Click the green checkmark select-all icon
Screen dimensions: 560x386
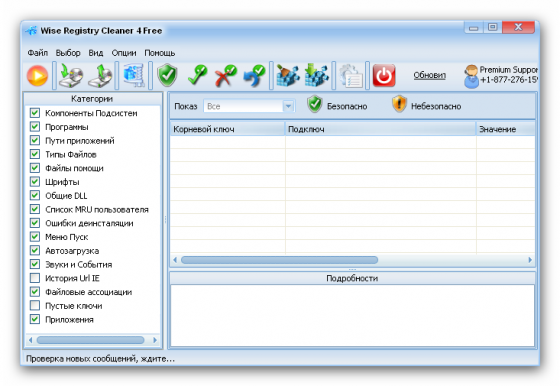(197, 75)
